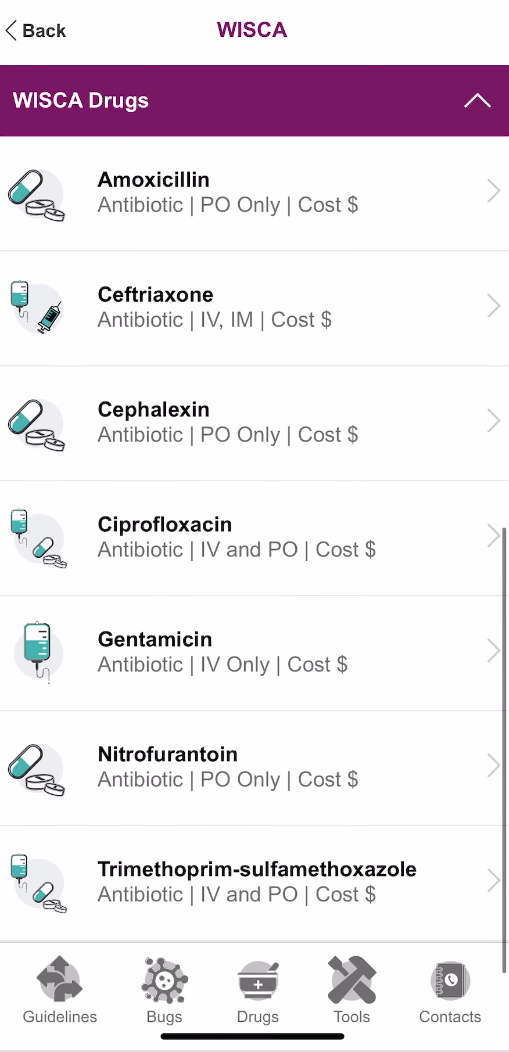
Task: Tap the Trimethoprim-sulfamethoxazole IV and pill icon
Action: 38,883
